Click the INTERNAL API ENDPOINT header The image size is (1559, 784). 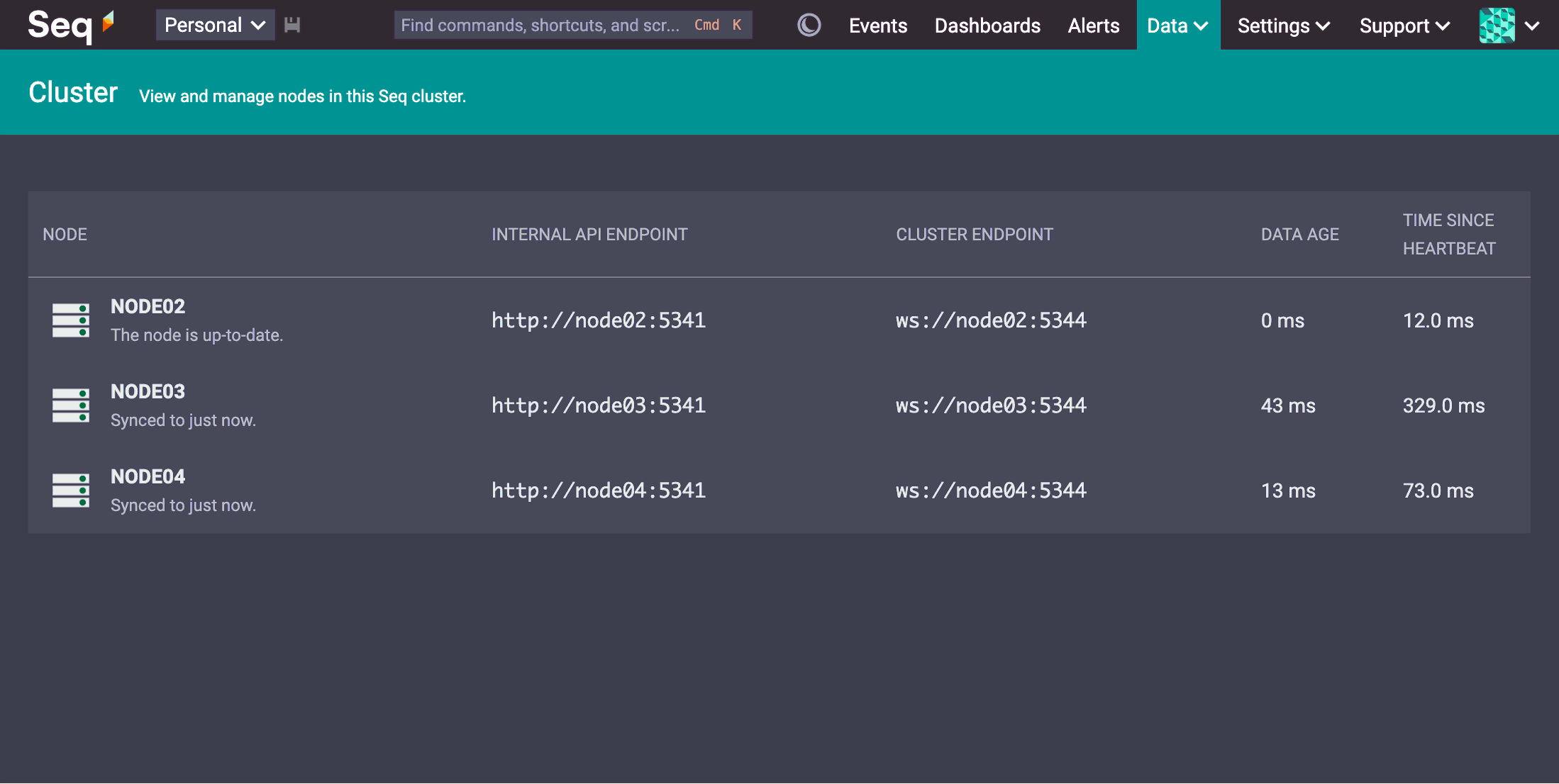(589, 235)
